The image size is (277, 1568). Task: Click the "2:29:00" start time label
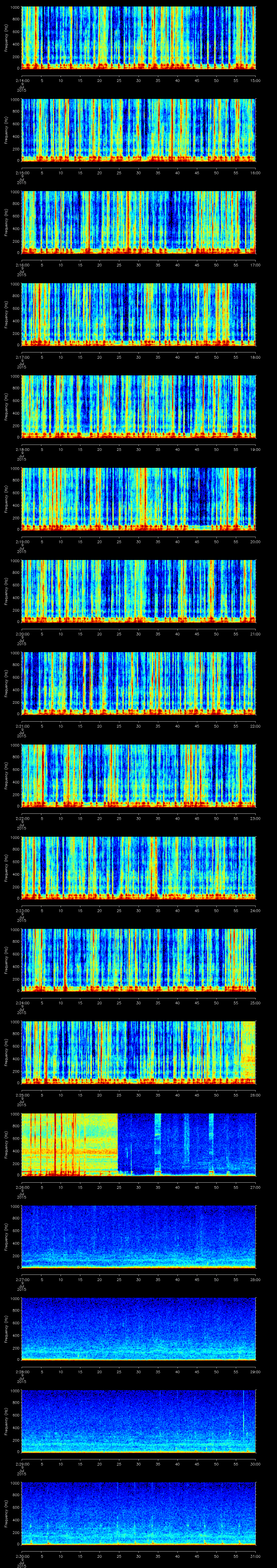pyautogui.click(x=22, y=1463)
